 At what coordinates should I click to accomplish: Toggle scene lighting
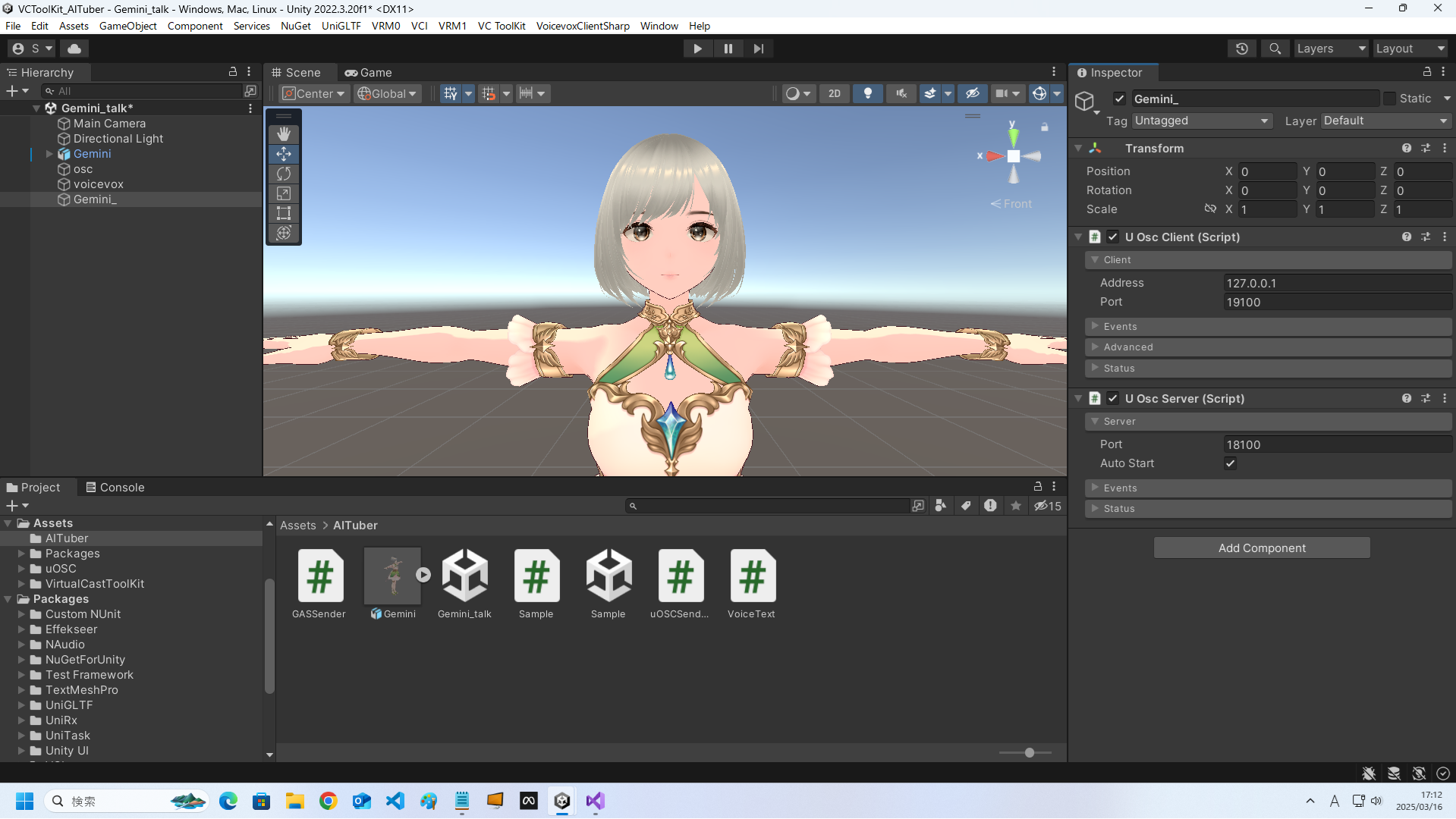(x=868, y=93)
